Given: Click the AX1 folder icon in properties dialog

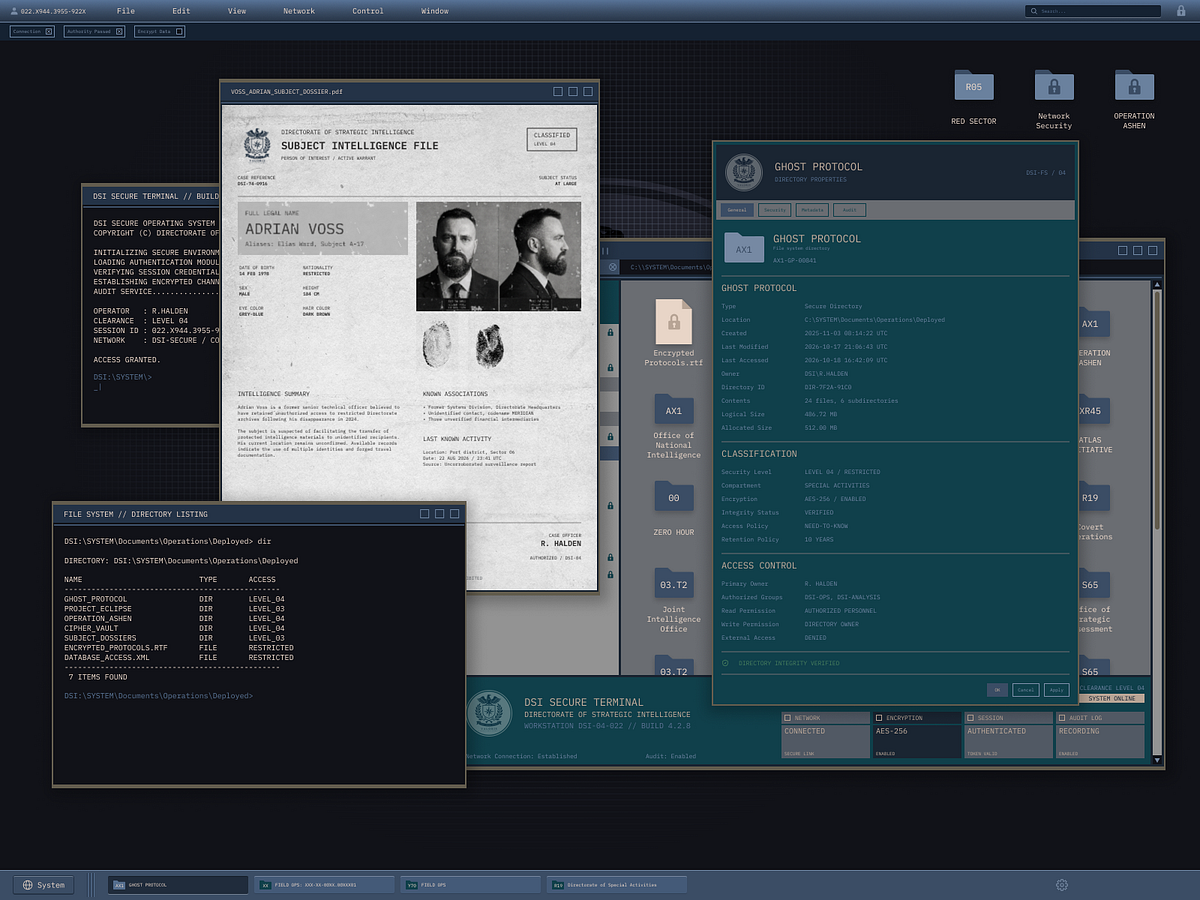Looking at the screenshot, I should 744,247.
